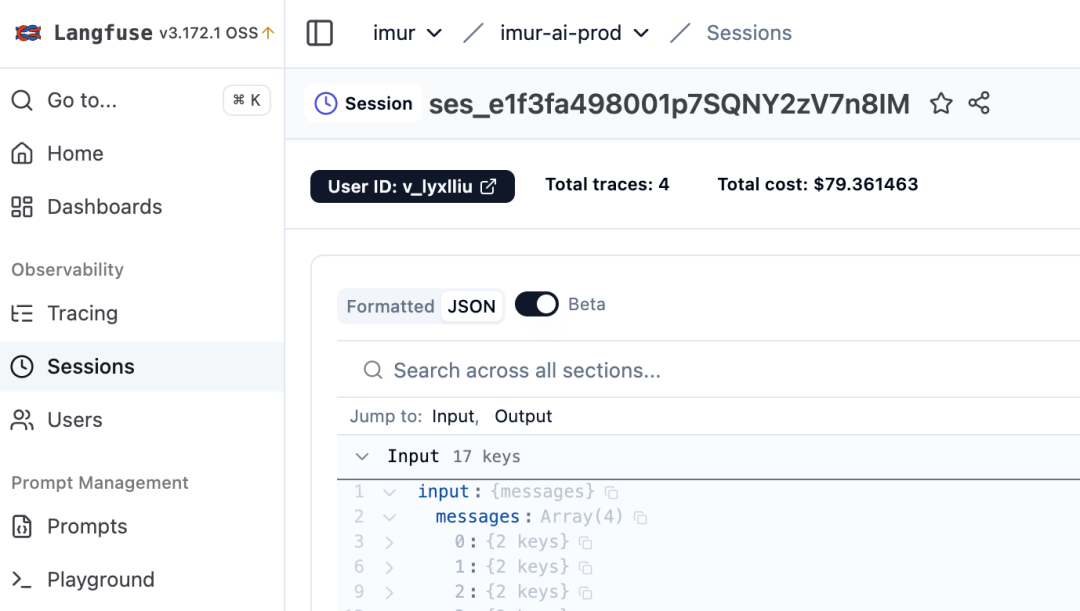Image resolution: width=1080 pixels, height=611 pixels.
Task: Click the Playground terminal icon
Action: 22,580
